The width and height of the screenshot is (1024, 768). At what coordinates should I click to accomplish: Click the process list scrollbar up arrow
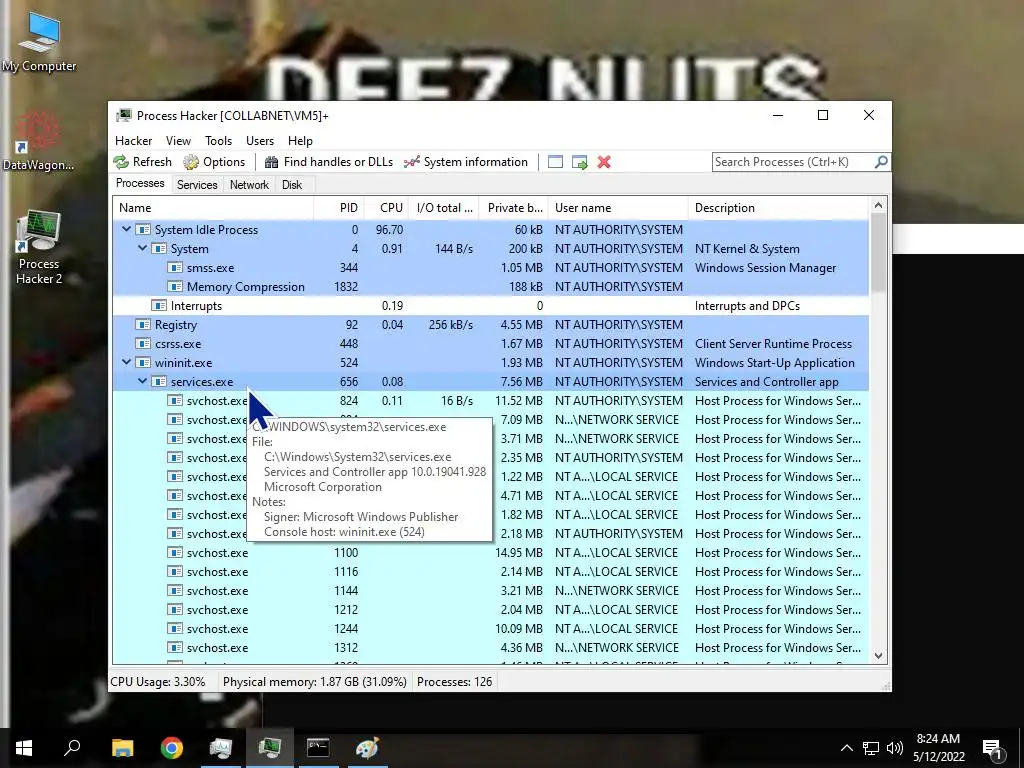click(x=878, y=206)
